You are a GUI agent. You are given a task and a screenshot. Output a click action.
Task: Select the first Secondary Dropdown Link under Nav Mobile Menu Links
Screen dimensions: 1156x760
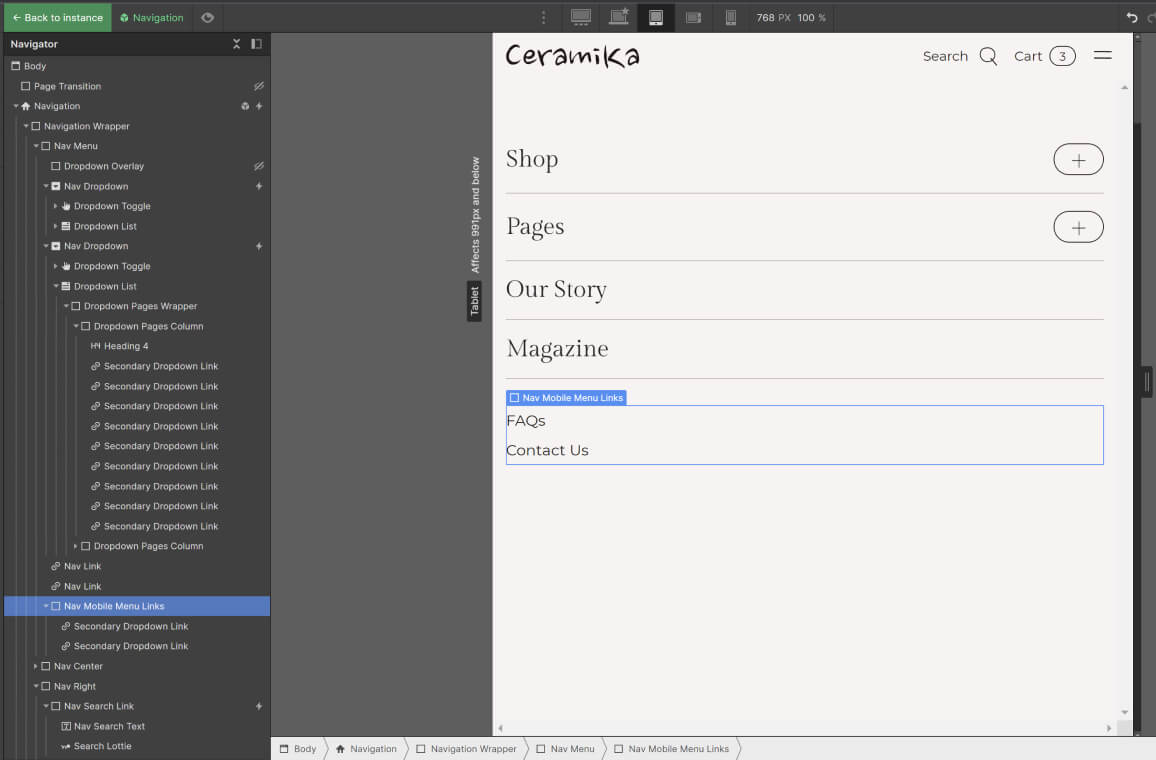(125, 627)
